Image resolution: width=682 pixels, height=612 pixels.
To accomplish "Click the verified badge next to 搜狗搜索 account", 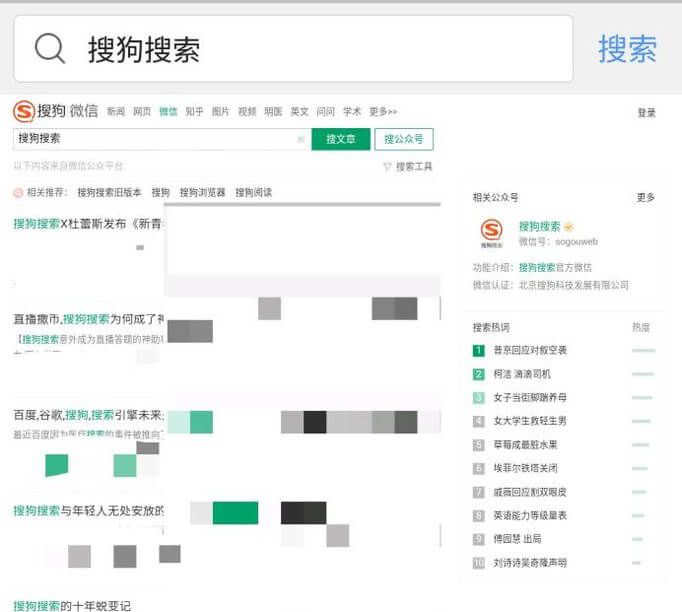I will click(x=568, y=227).
